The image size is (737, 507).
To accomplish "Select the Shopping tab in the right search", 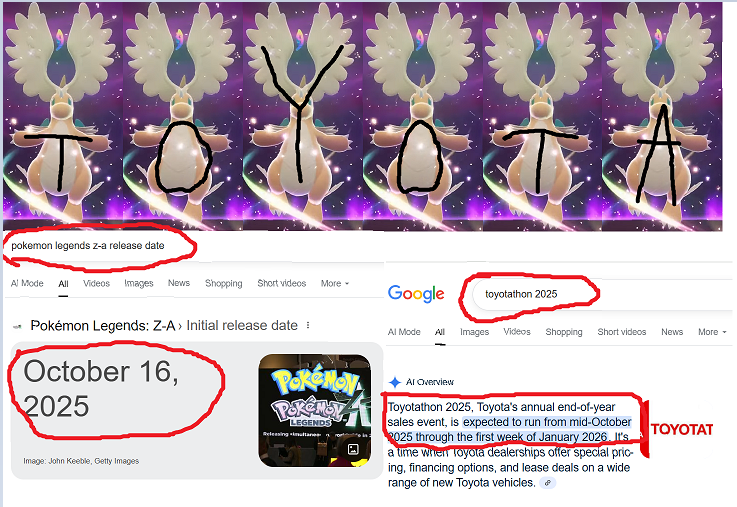I will [x=564, y=332].
